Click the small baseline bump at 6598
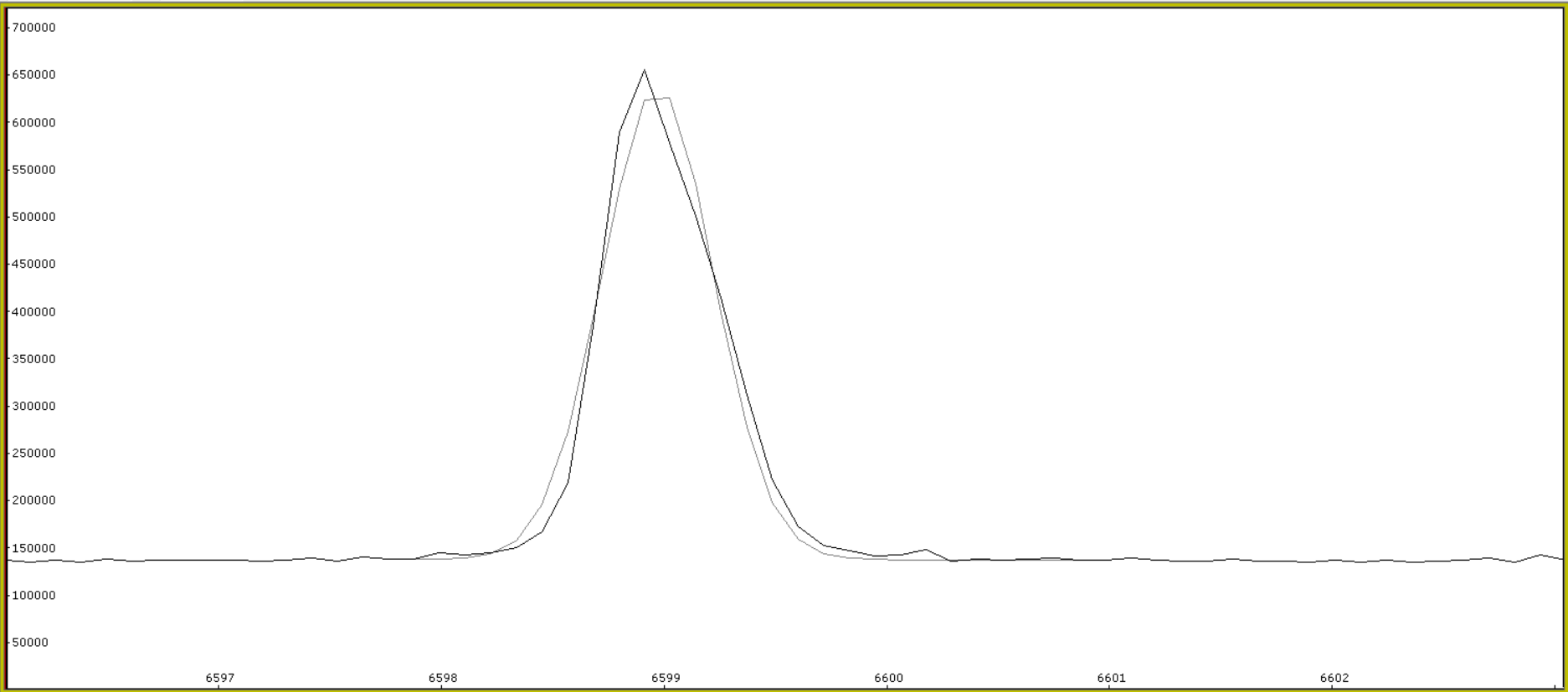The image size is (1568, 692). click(x=442, y=553)
